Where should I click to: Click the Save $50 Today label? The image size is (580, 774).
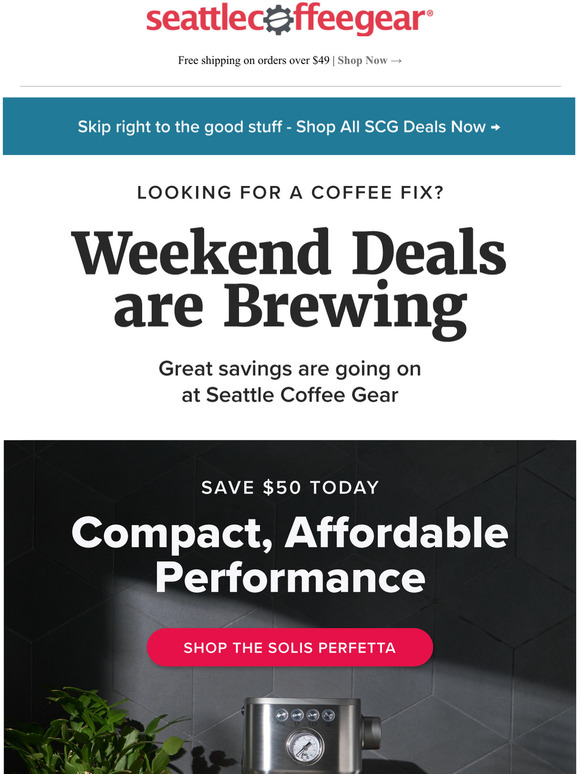click(290, 488)
